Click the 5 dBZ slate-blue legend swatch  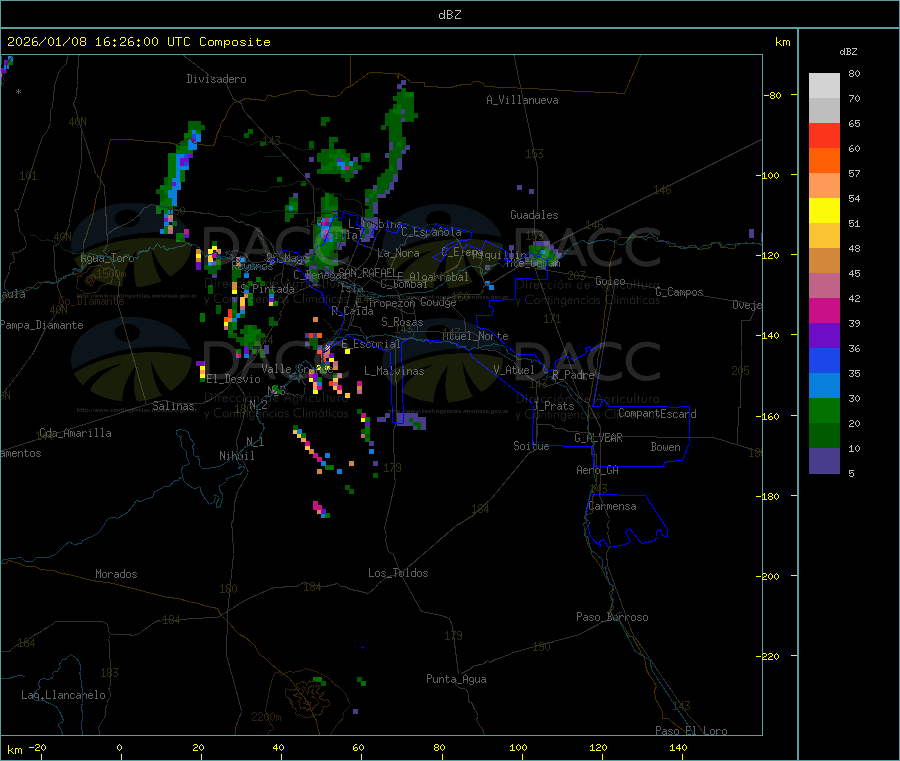point(824,461)
